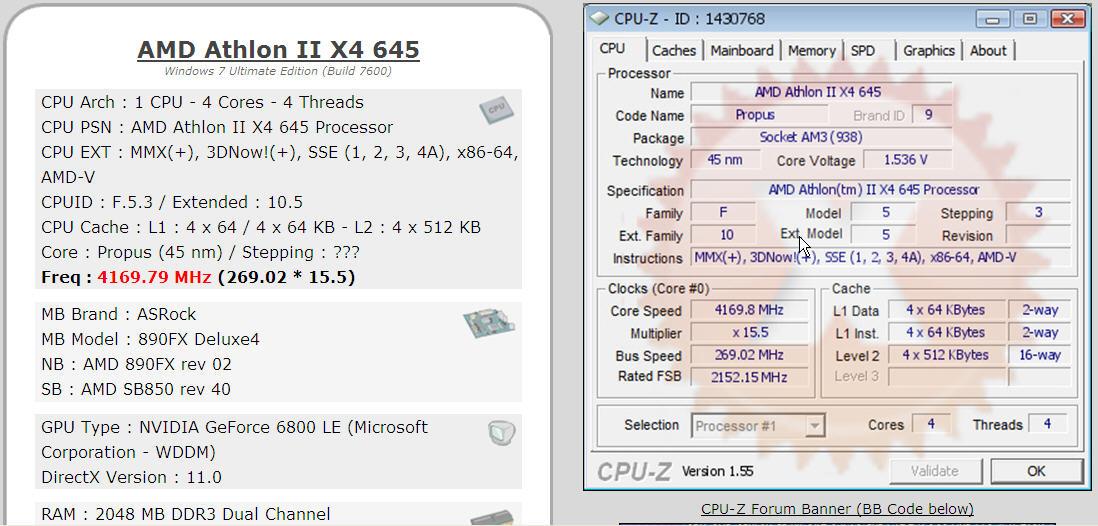Click the monitor icon beside GPU Type
This screenshot has width=1098, height=526.
coord(501,432)
